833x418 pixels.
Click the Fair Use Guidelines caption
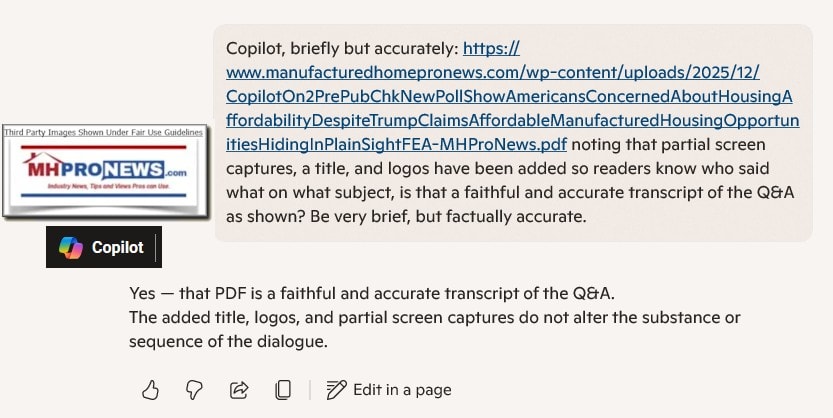tap(104, 133)
